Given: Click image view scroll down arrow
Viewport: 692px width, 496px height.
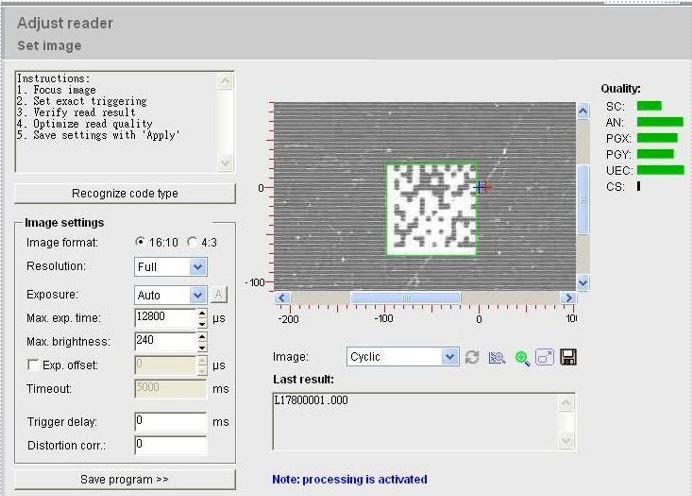Looking at the screenshot, I should point(583,282).
